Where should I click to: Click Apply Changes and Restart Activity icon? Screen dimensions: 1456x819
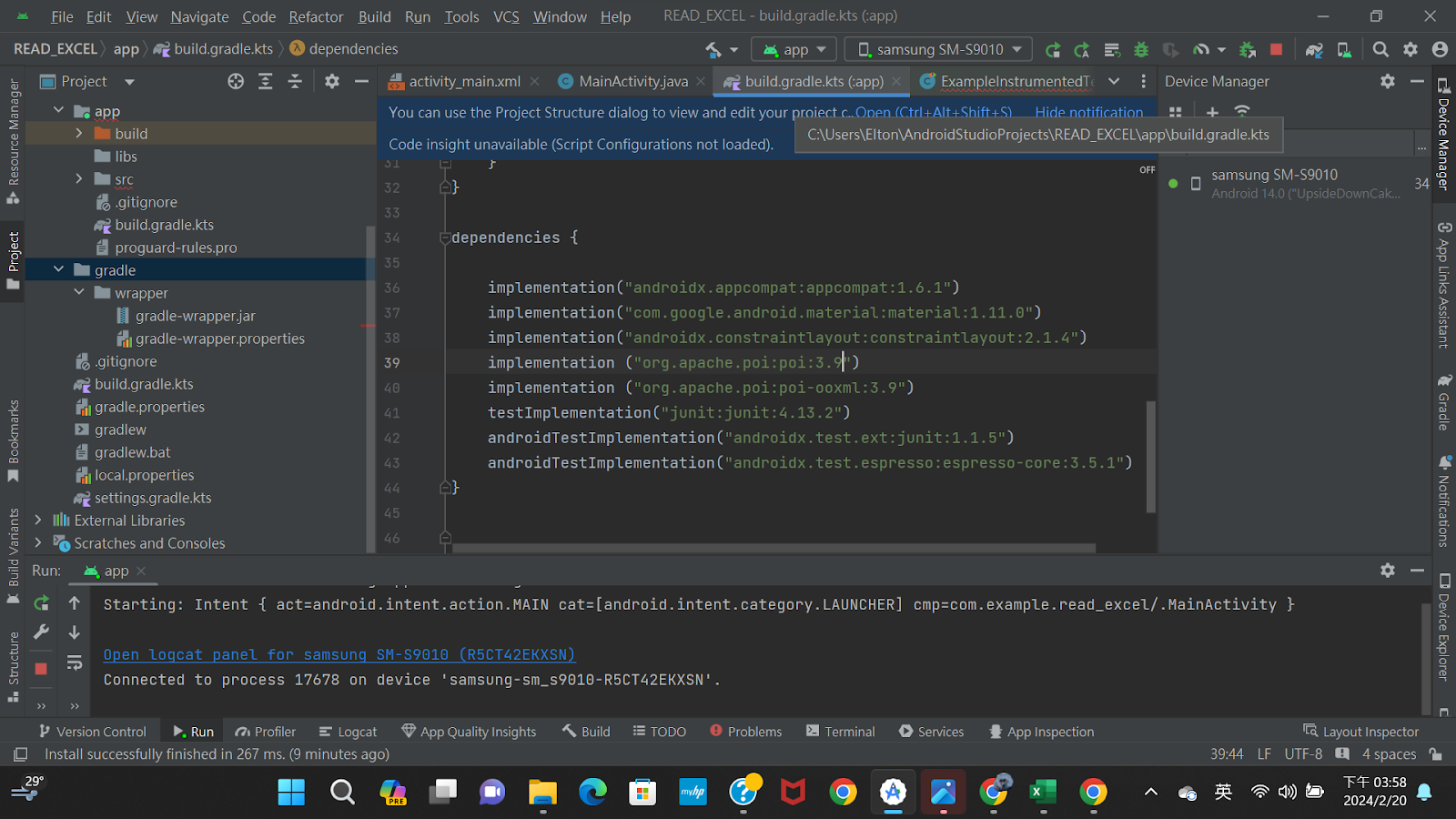tap(1053, 50)
